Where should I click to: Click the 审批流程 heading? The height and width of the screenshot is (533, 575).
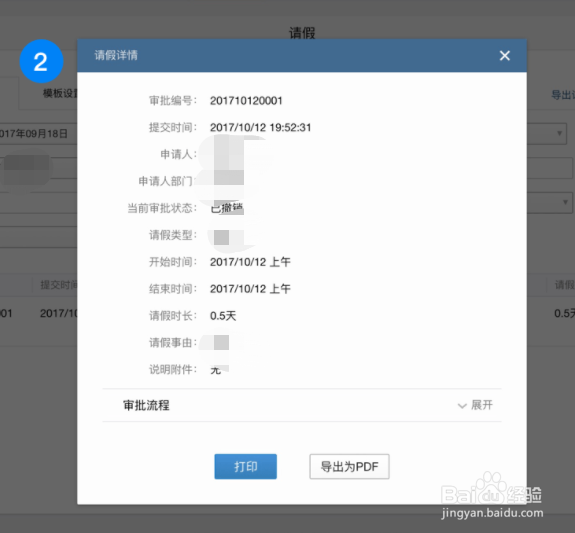coord(146,405)
